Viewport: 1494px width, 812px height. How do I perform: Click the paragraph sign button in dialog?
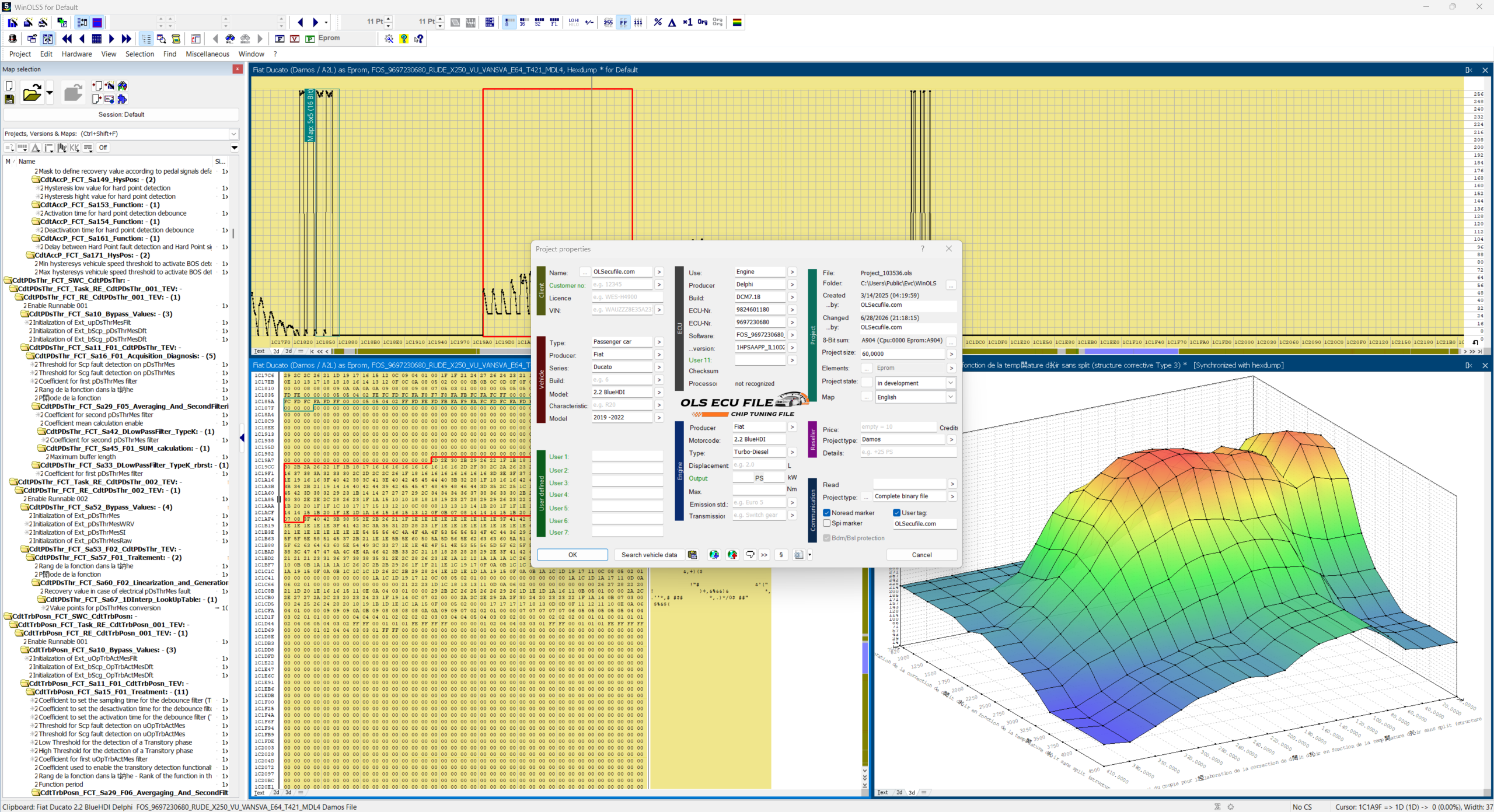[x=781, y=555]
